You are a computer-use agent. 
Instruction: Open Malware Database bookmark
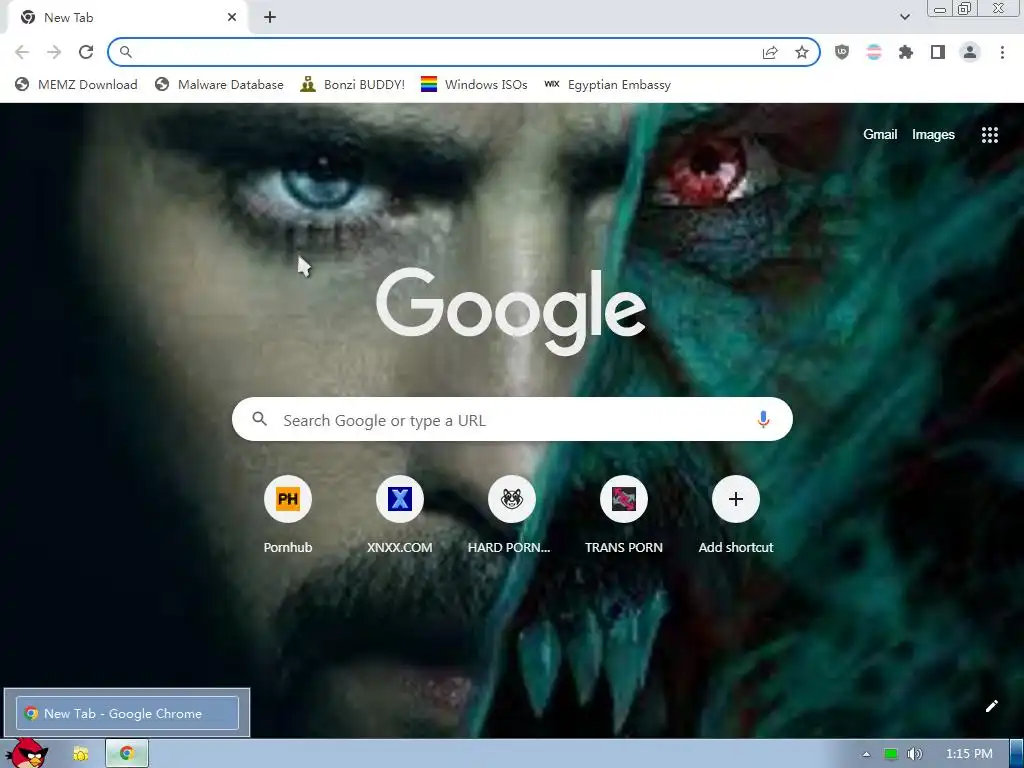(x=219, y=84)
